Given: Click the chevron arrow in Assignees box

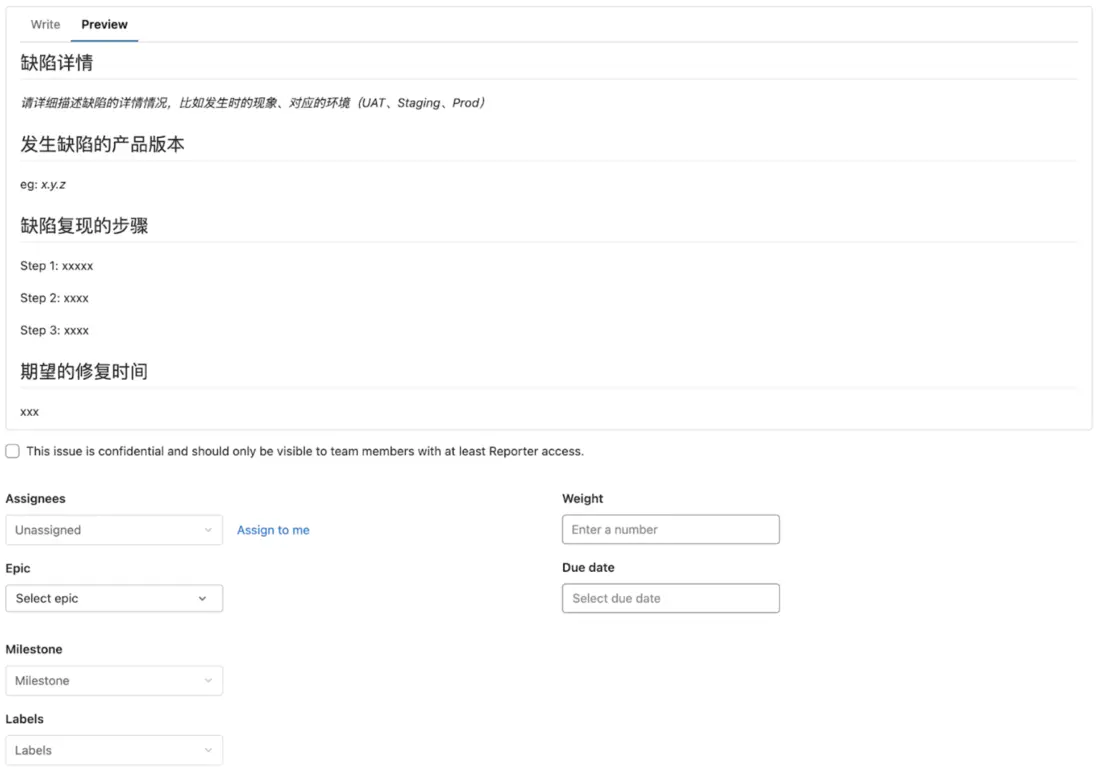Looking at the screenshot, I should click(x=208, y=530).
